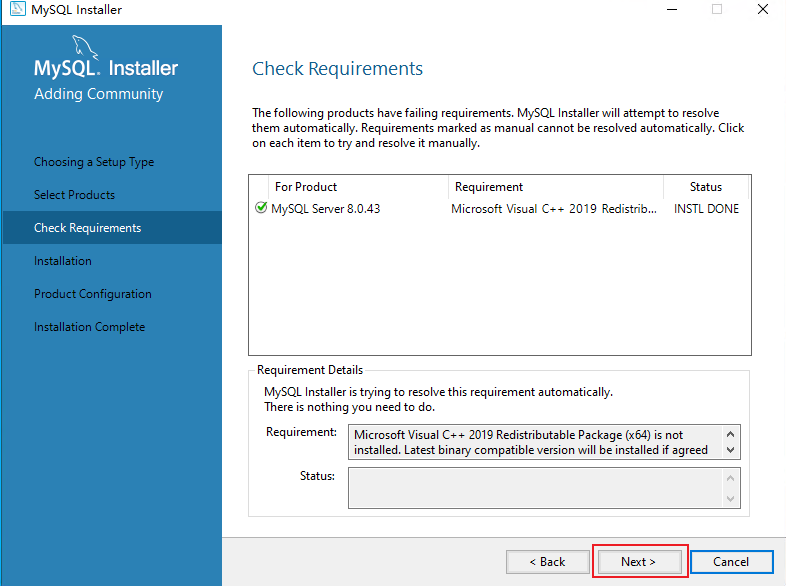Click up arrow in Status details box

pyautogui.click(x=731, y=477)
